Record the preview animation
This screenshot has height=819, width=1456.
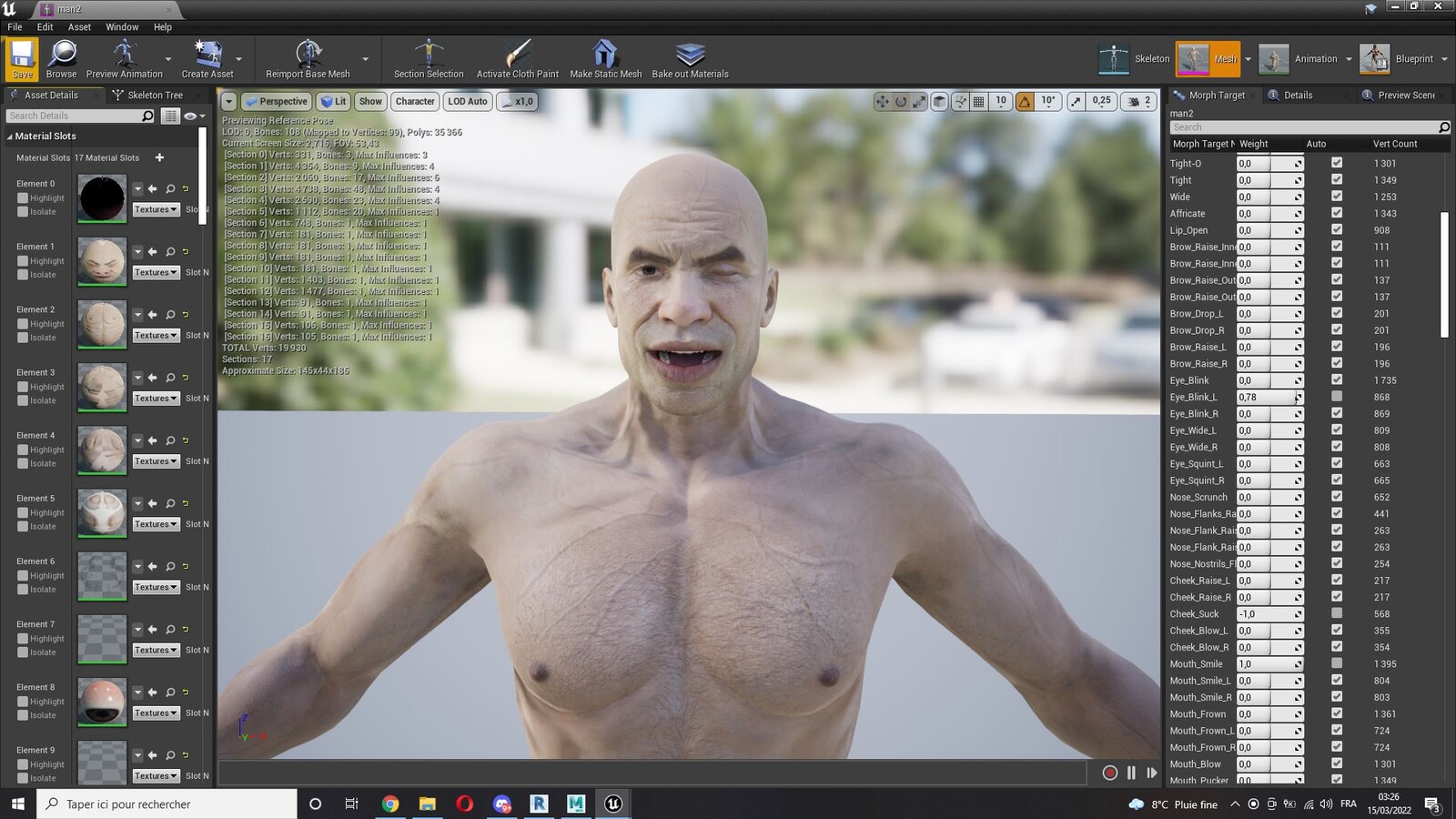tap(1109, 773)
